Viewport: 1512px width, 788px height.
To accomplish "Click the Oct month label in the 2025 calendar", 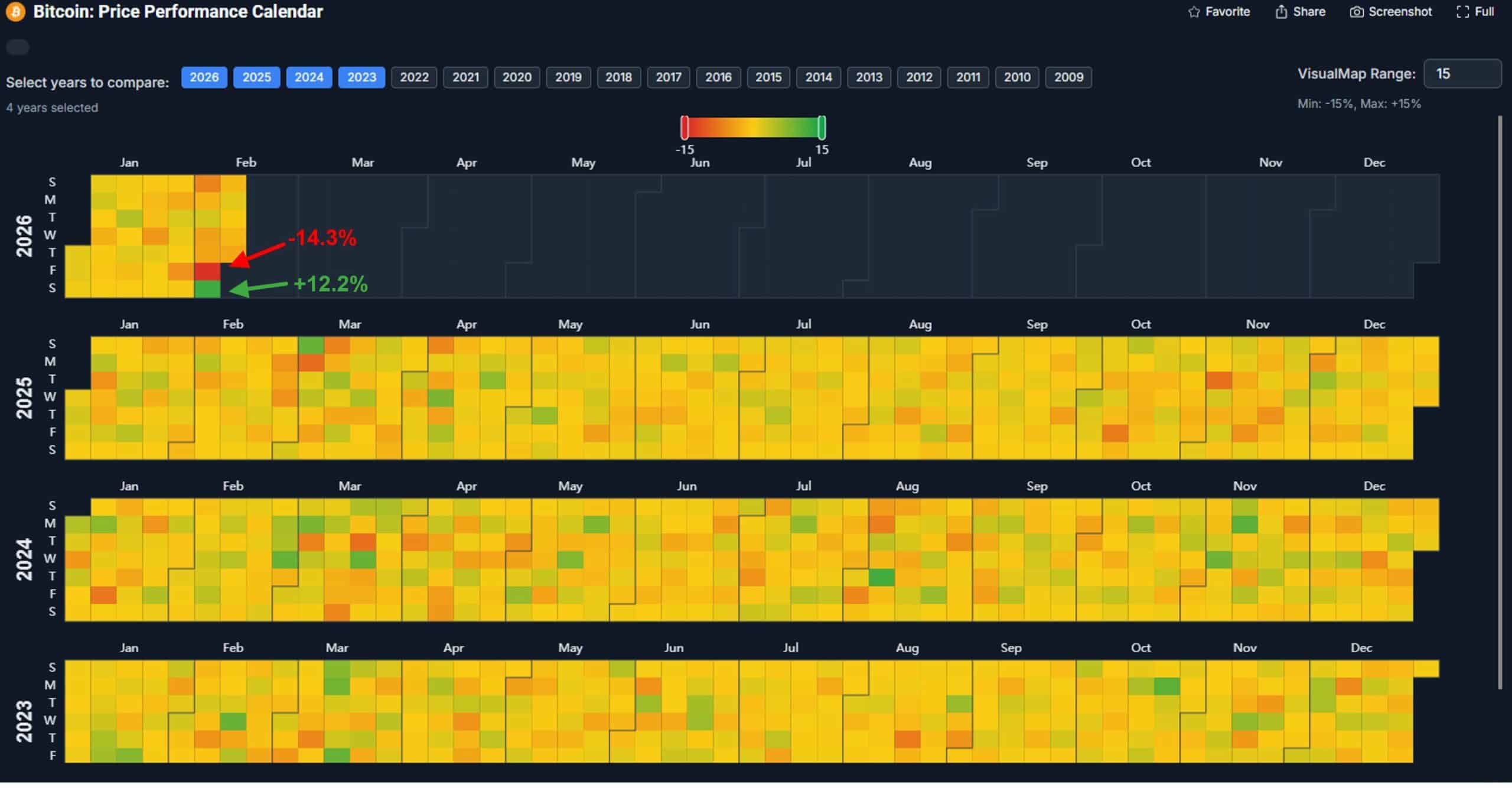I will click(x=1140, y=325).
